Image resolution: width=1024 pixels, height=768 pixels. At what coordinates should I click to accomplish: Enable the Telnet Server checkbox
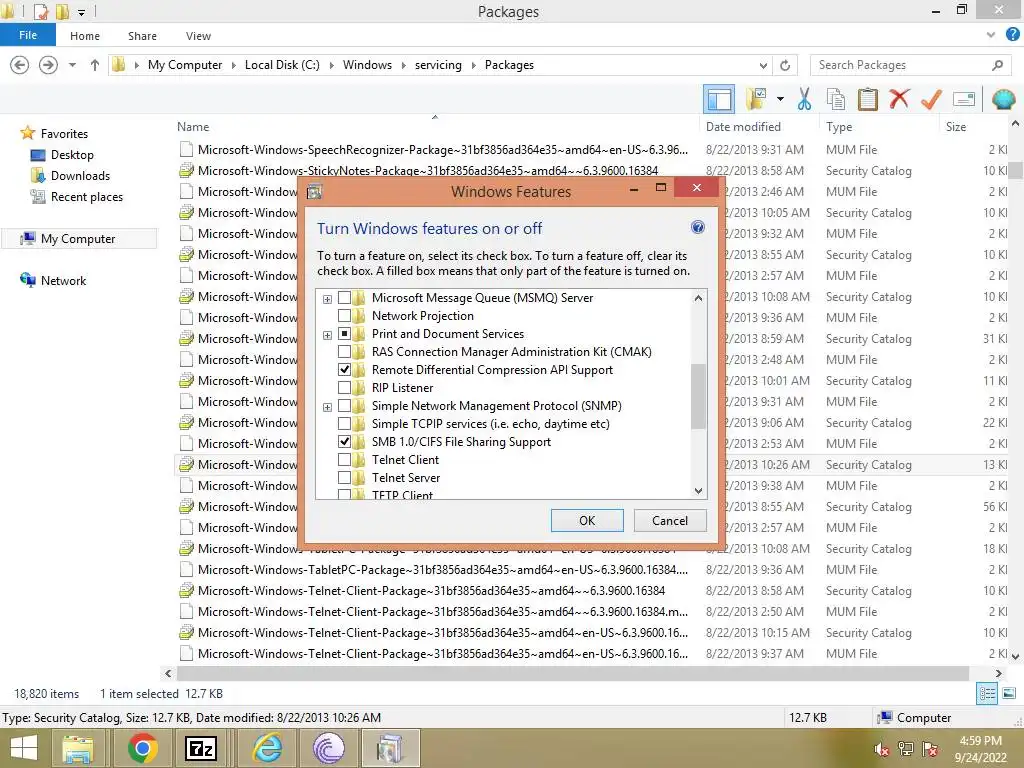point(344,477)
